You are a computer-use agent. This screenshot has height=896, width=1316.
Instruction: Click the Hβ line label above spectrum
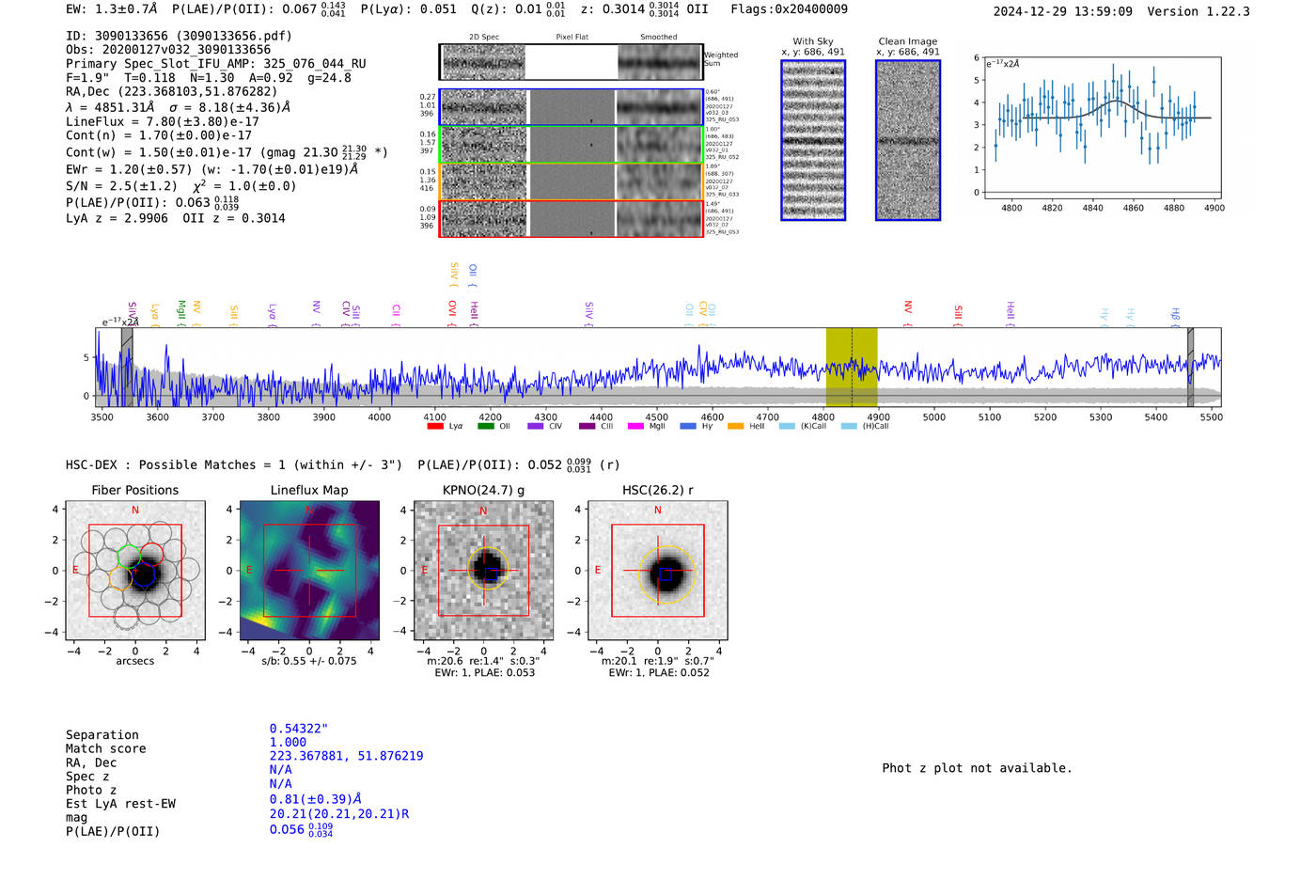pyautogui.click(x=1175, y=314)
